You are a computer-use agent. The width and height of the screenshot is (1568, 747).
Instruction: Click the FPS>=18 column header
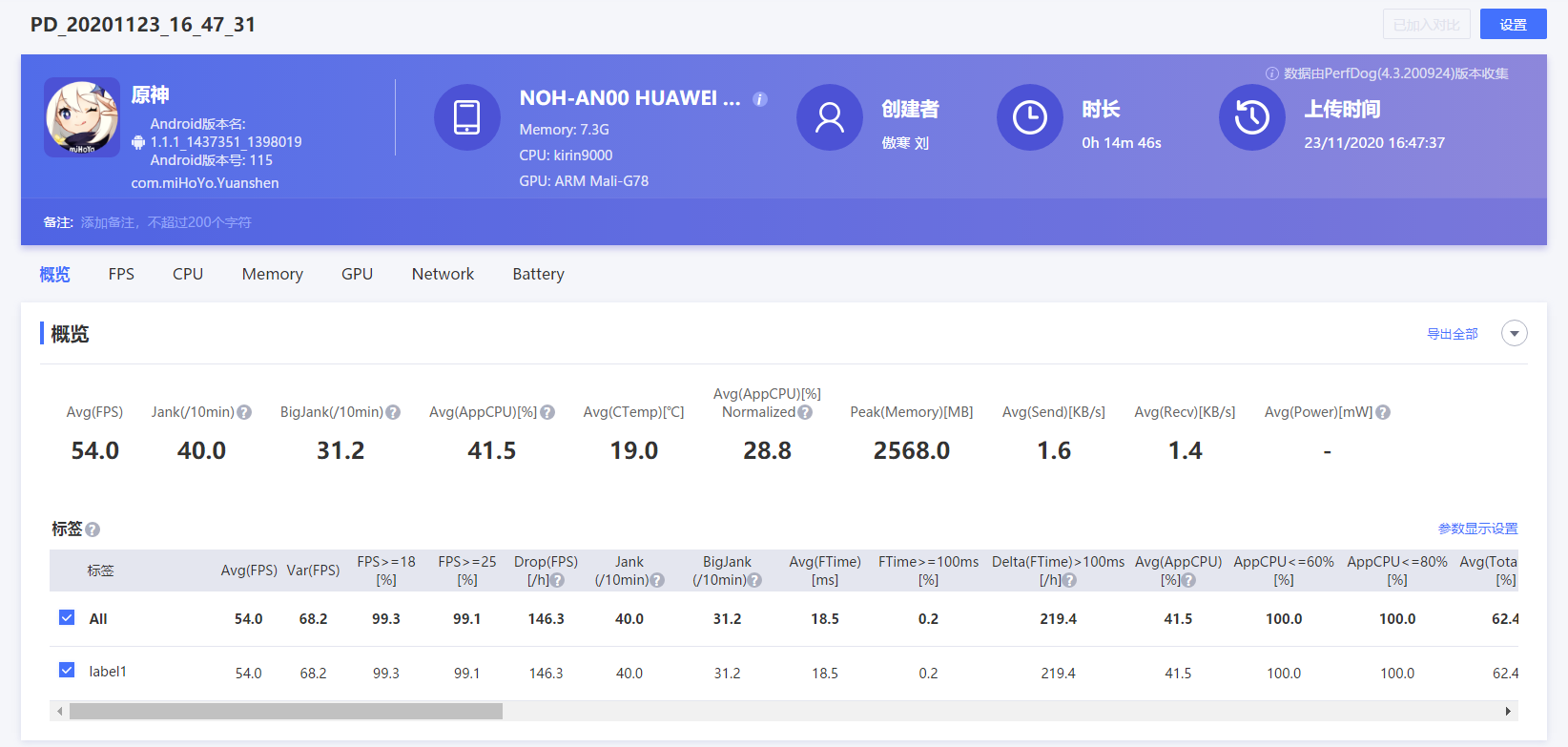click(386, 571)
